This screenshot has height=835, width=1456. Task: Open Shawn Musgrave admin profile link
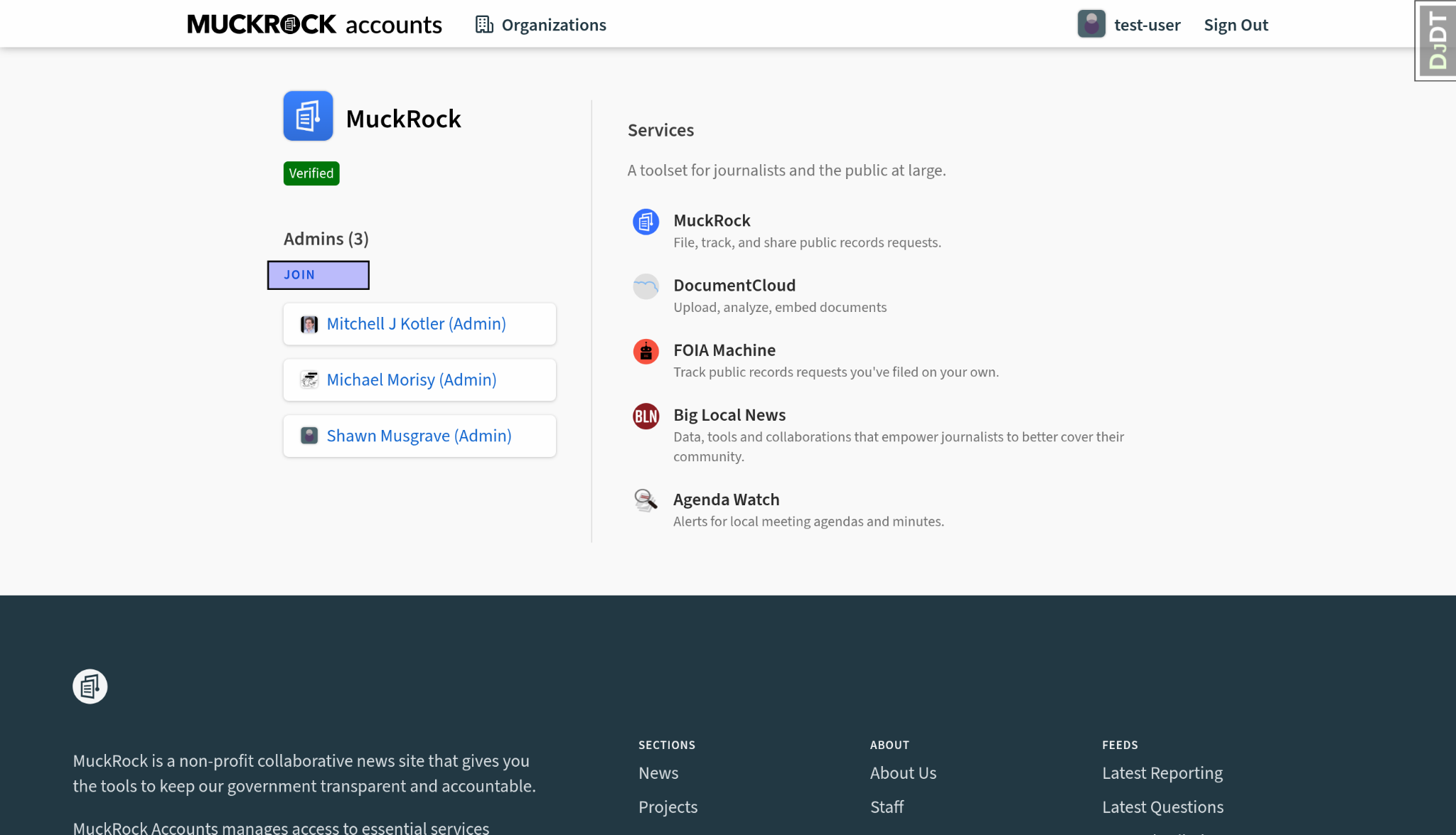419,436
